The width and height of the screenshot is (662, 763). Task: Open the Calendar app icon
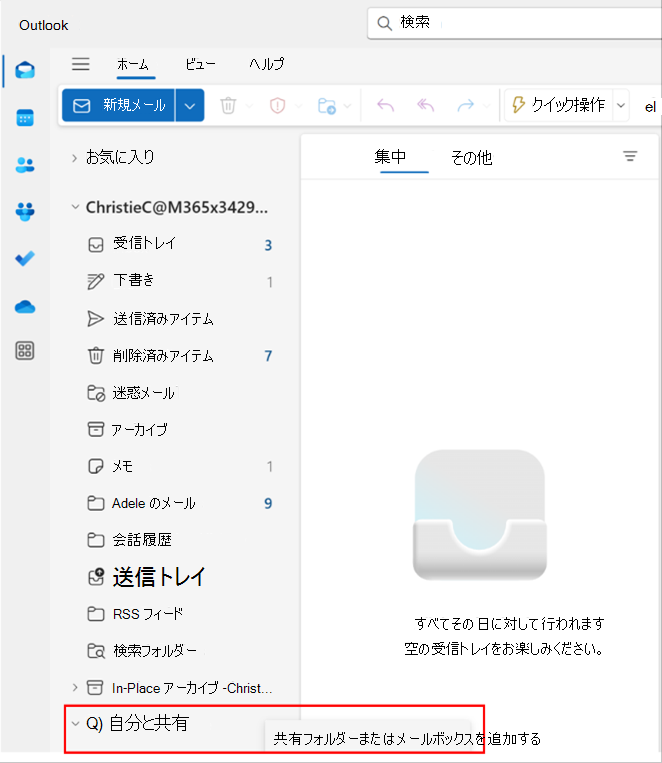tap(25, 118)
